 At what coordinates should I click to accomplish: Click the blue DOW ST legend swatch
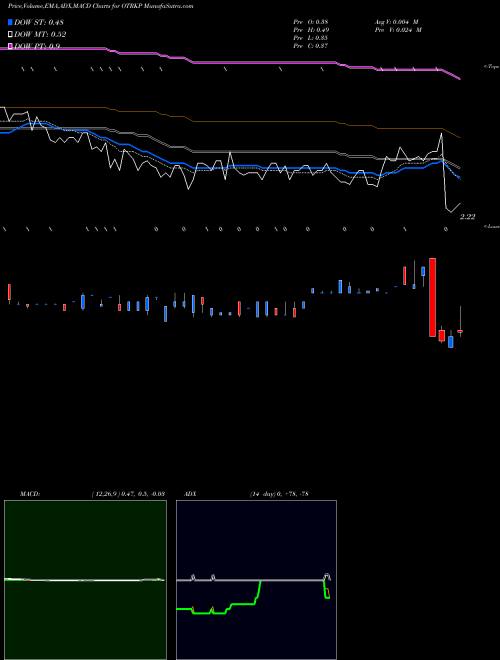[10, 22]
